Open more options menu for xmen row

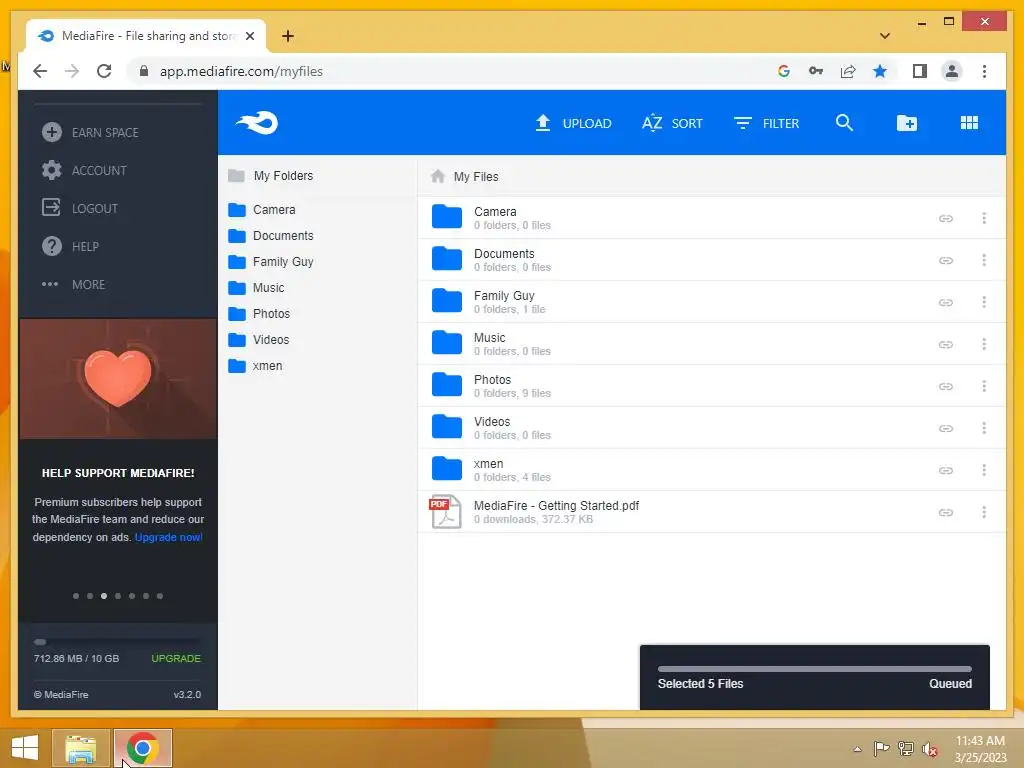coord(984,470)
